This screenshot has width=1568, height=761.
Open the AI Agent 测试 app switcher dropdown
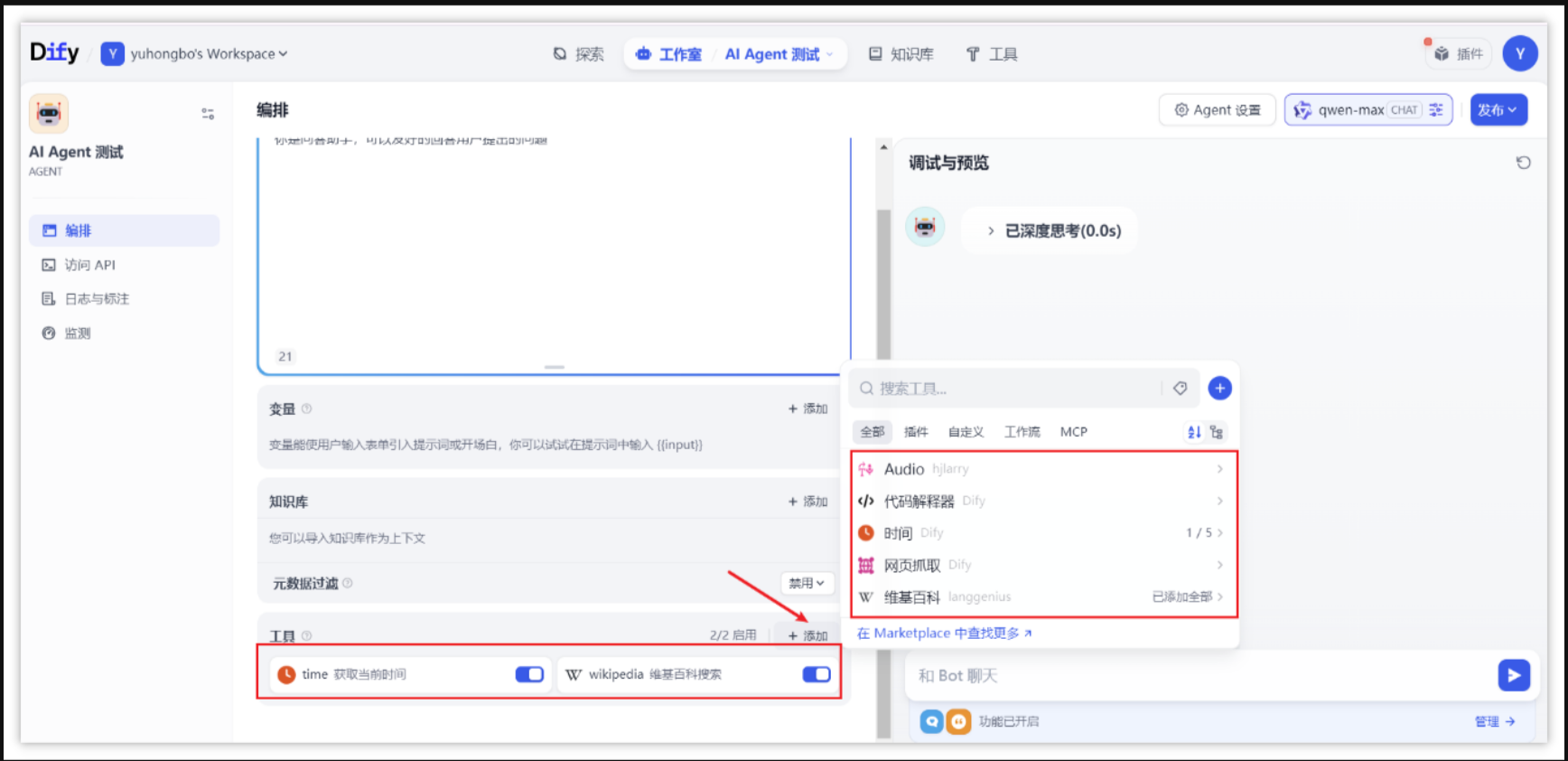point(779,54)
